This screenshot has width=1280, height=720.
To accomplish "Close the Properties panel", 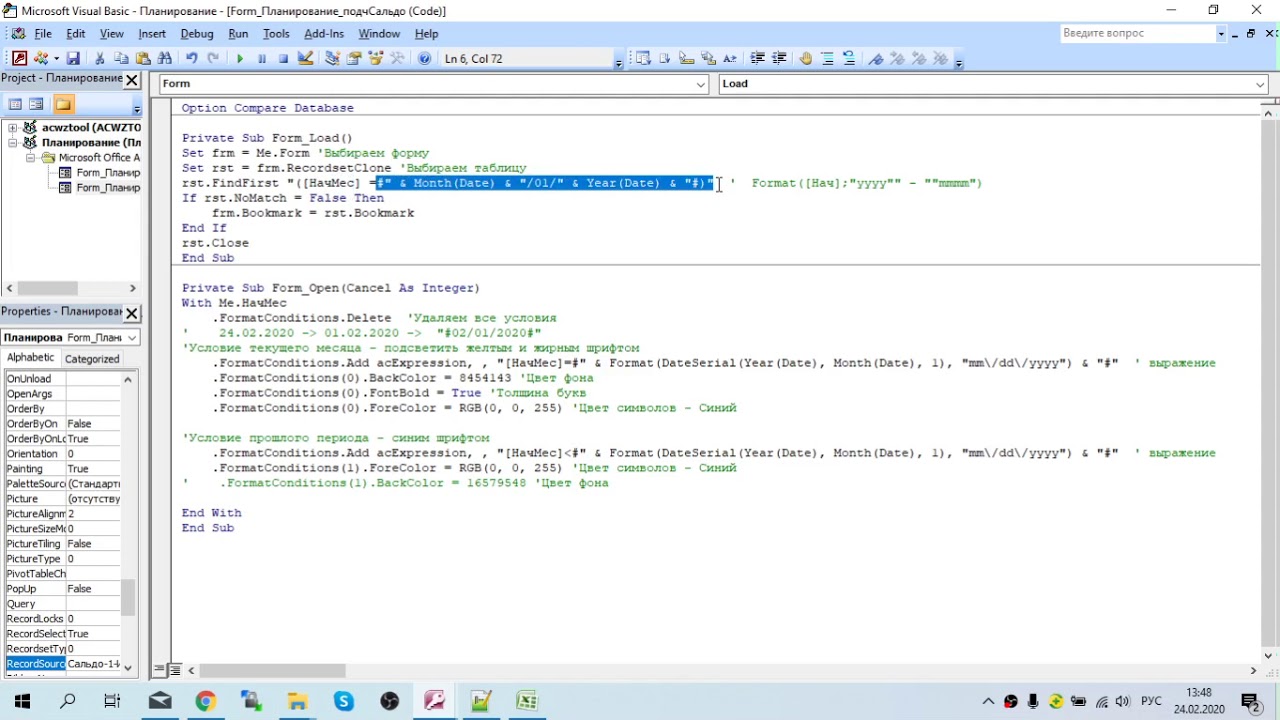I will 131,313.
